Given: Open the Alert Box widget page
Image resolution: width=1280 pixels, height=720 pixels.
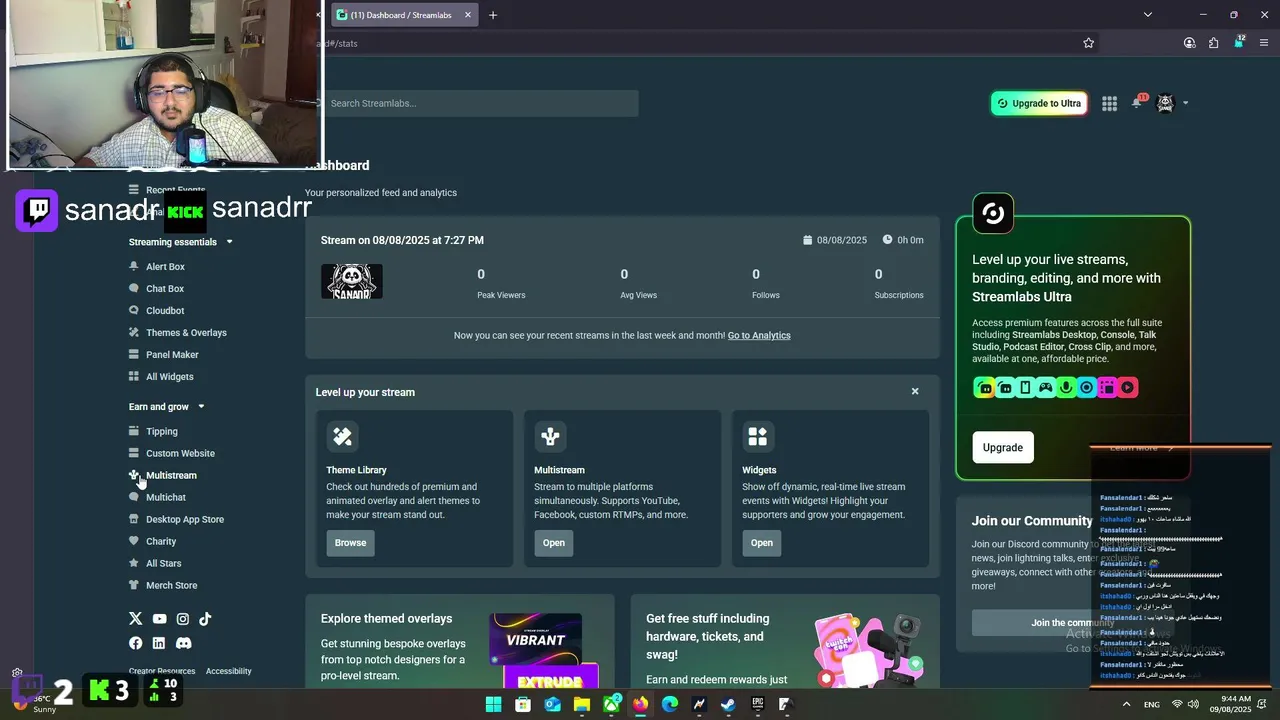Looking at the screenshot, I should [x=165, y=267].
